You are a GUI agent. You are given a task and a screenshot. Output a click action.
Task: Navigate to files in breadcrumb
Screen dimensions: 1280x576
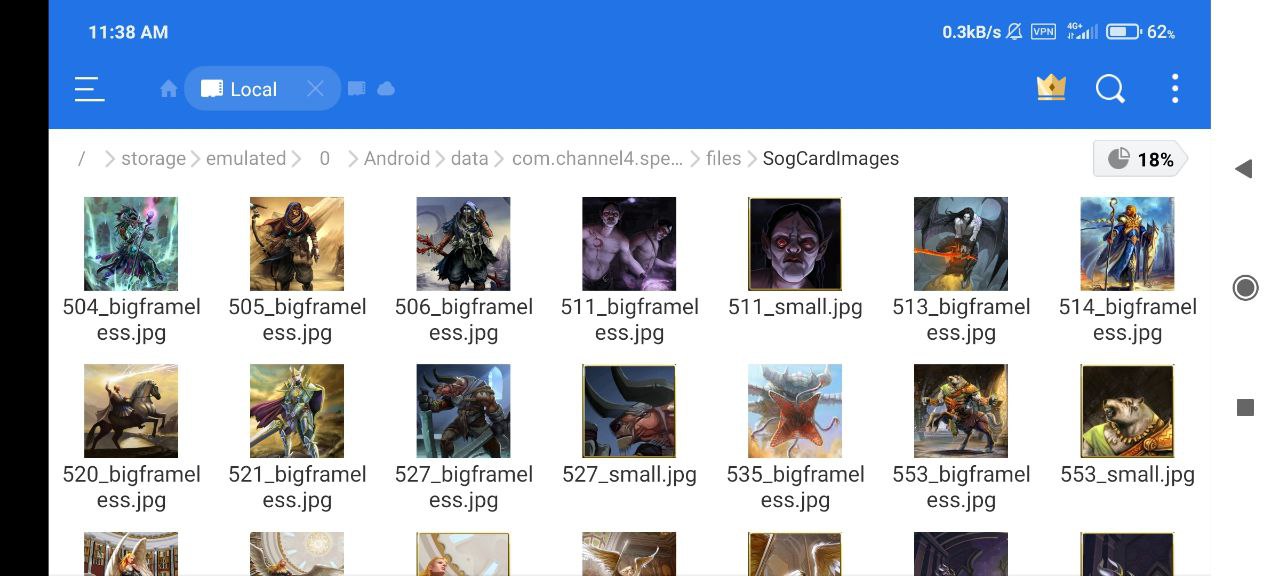[723, 158]
